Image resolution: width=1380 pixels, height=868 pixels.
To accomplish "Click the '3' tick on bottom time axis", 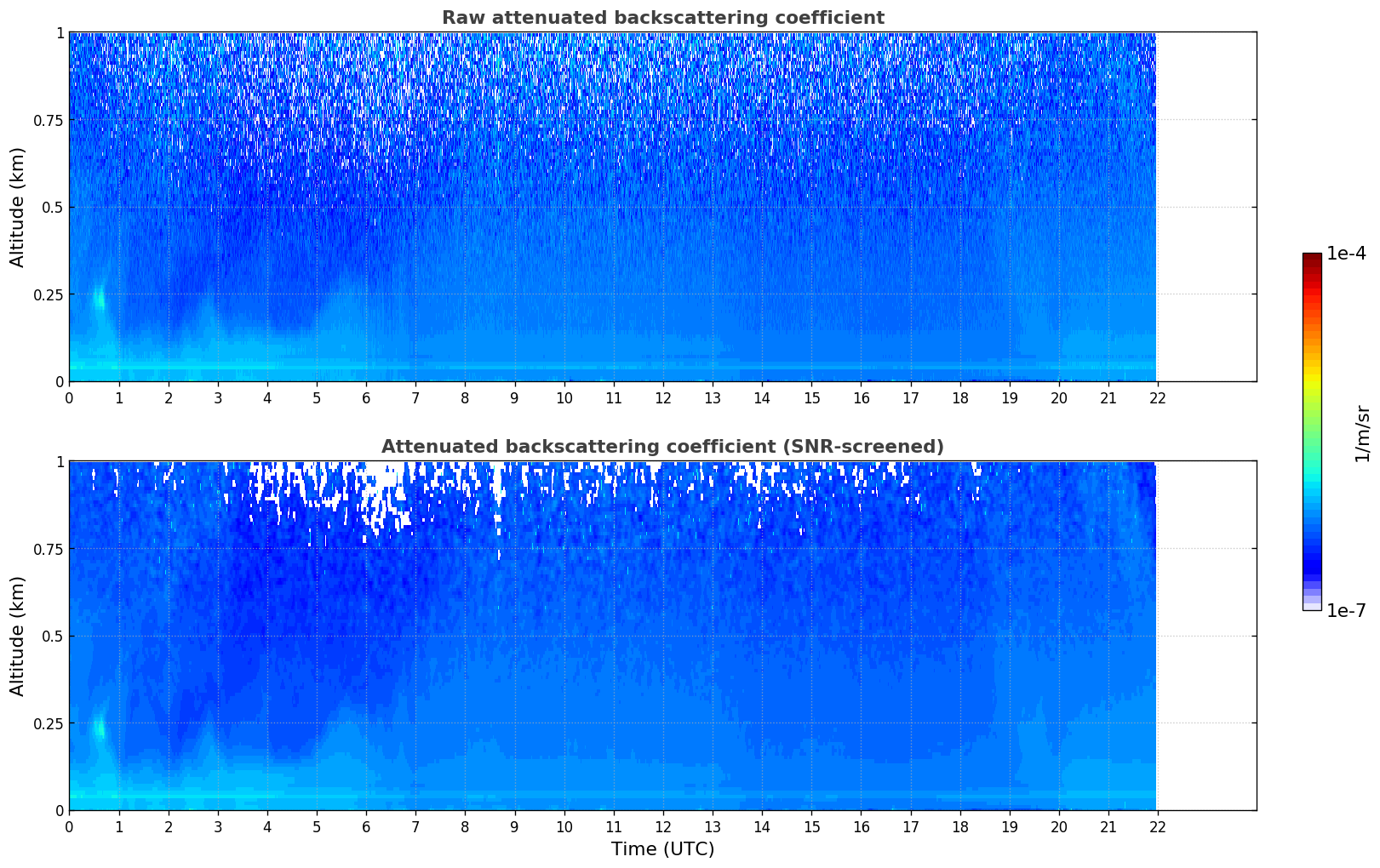I will [x=218, y=826].
